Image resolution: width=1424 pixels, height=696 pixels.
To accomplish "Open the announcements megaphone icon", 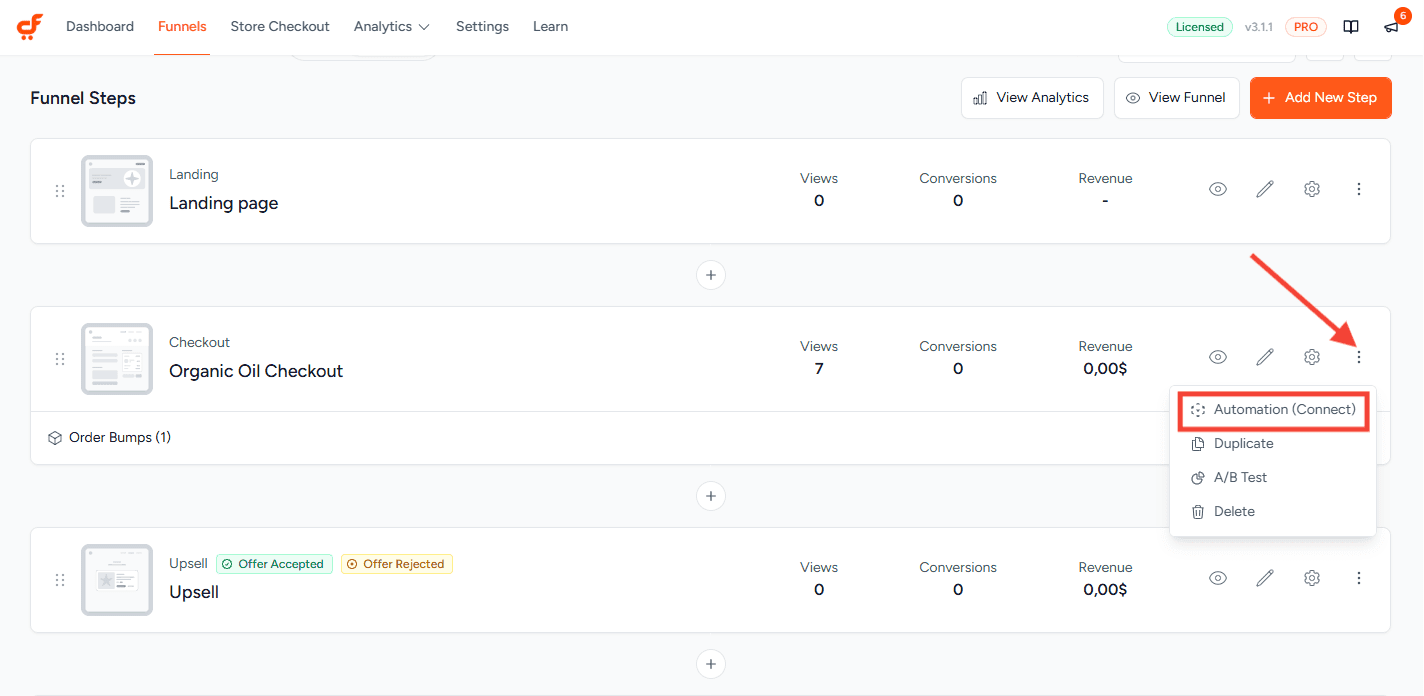I will pyautogui.click(x=1391, y=27).
